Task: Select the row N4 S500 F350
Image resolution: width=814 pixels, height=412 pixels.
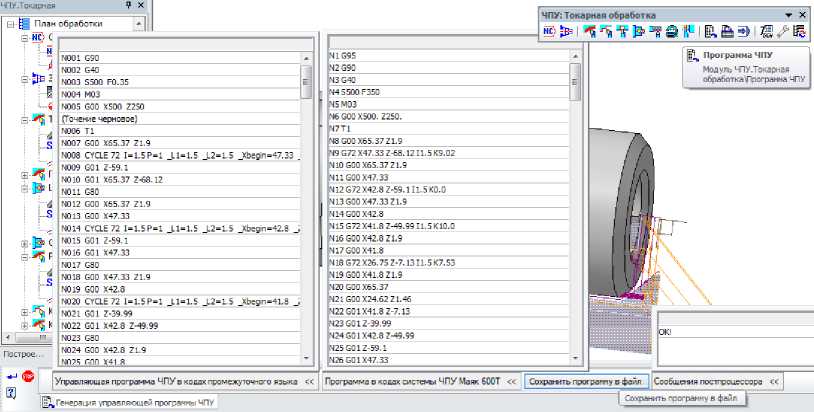Action: [449, 92]
